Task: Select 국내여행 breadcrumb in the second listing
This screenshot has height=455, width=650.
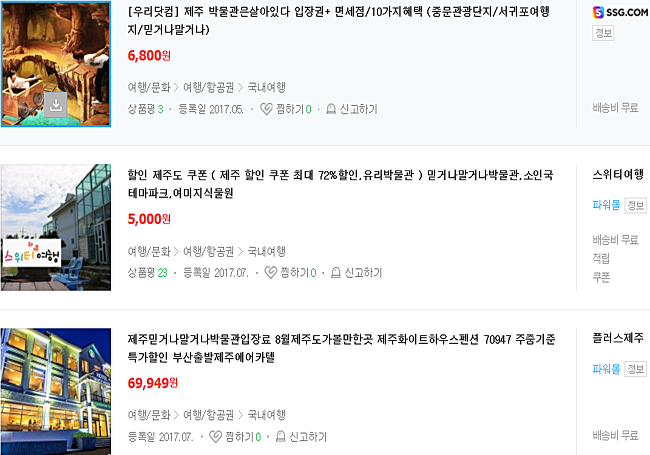Action: point(267,251)
